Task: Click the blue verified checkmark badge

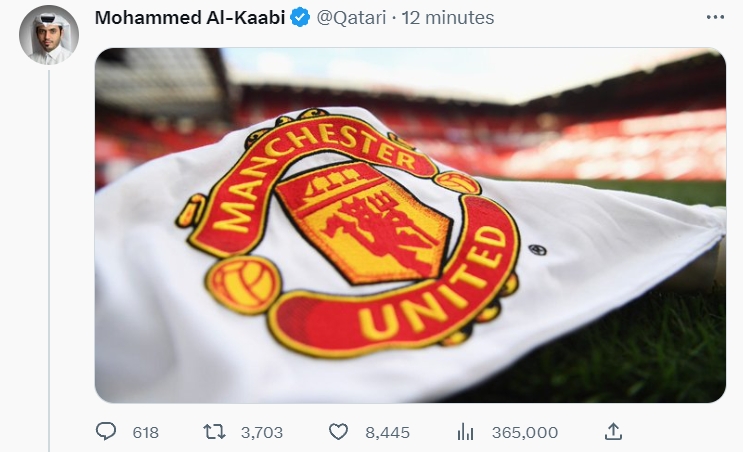Action: coord(300,18)
